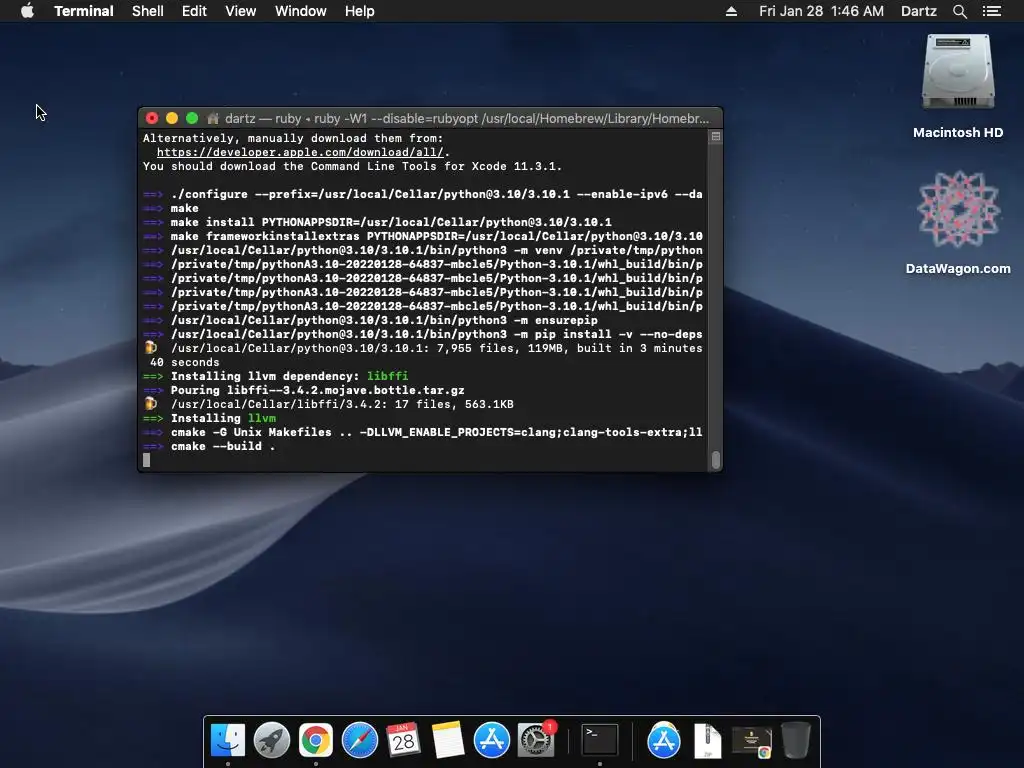Click the Command Line Tools for Xcode 11.3.1 line

click(x=352, y=166)
